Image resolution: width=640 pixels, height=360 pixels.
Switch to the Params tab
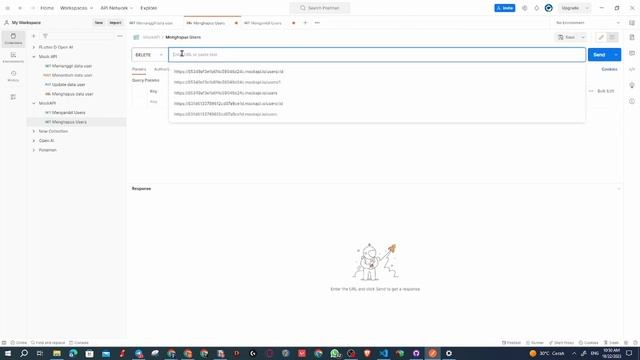pos(139,69)
